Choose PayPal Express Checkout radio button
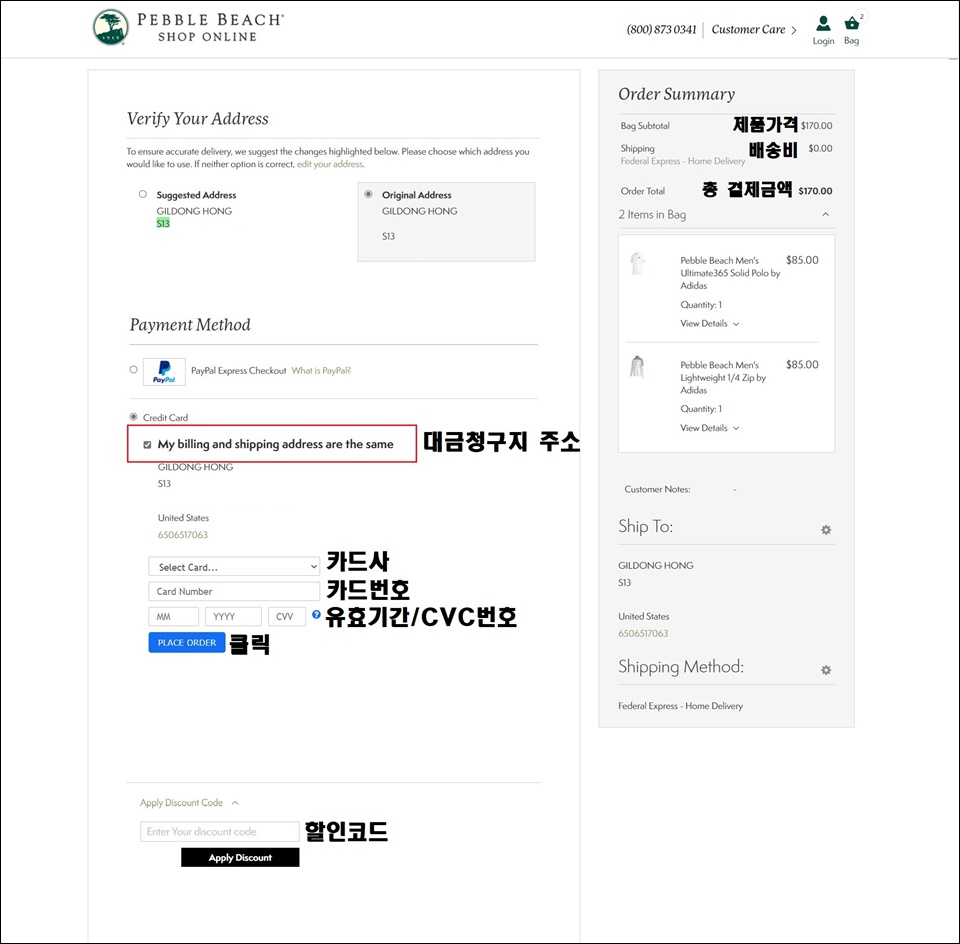This screenshot has width=960, height=944. click(133, 369)
